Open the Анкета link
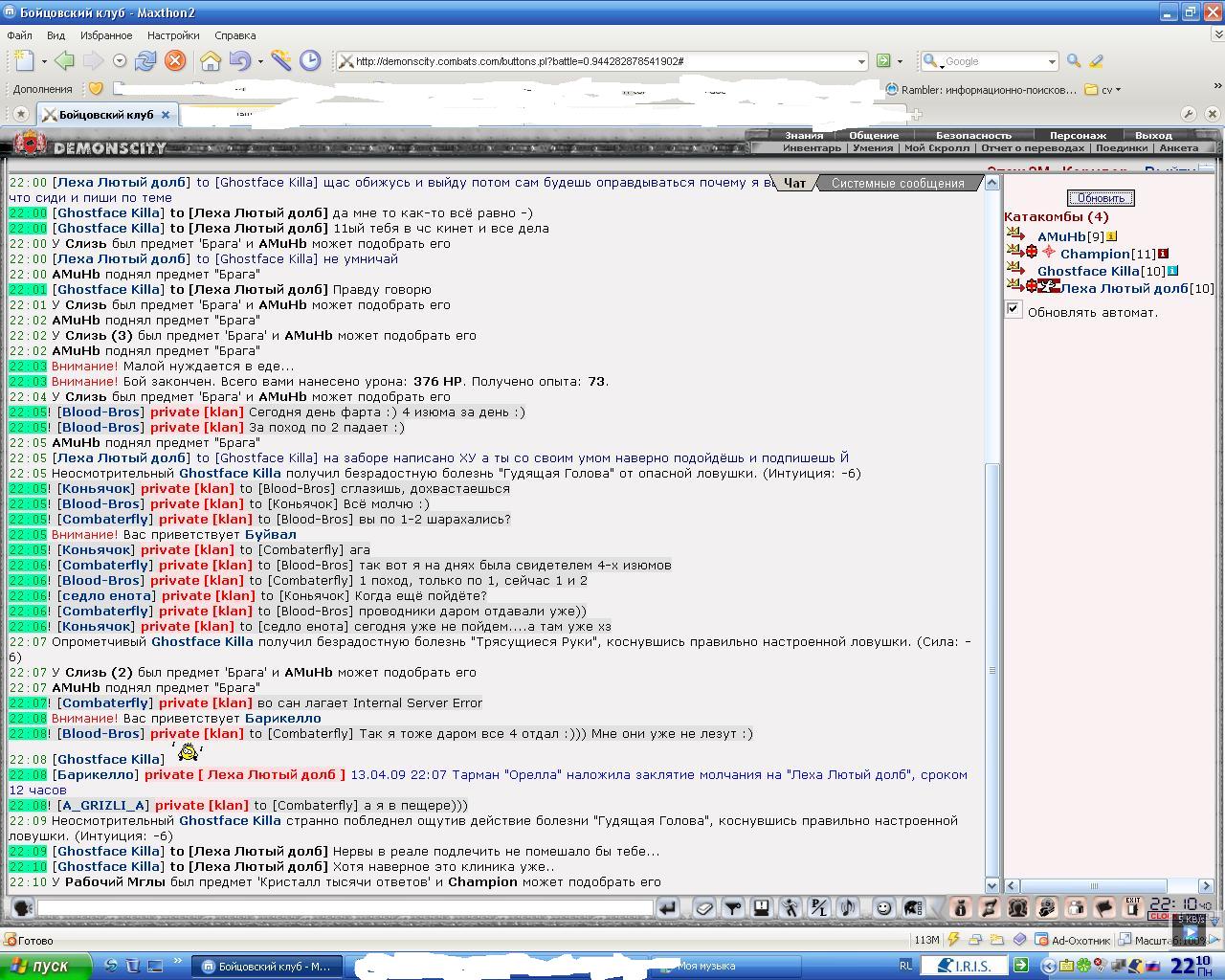The height and width of the screenshot is (980, 1225). point(1178,148)
